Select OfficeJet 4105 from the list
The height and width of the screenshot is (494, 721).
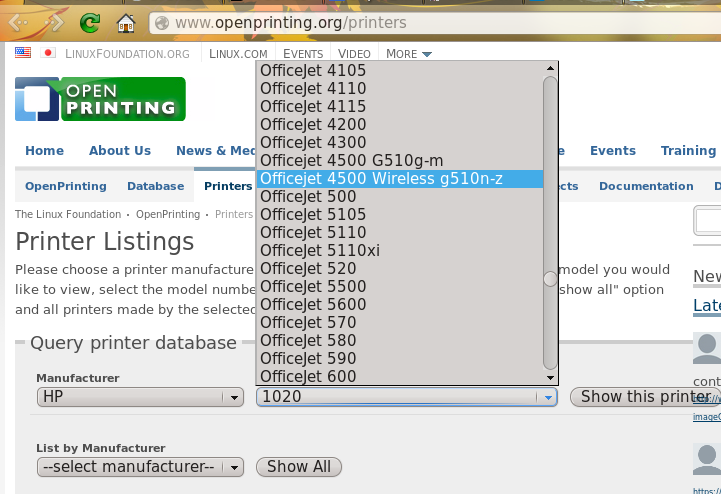coord(400,70)
